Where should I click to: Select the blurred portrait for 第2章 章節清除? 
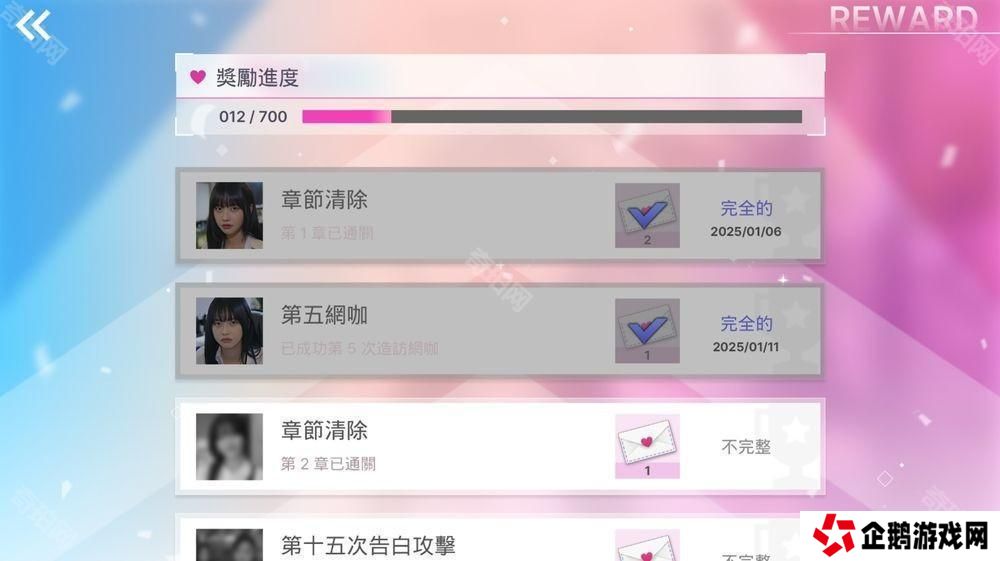[x=229, y=446]
